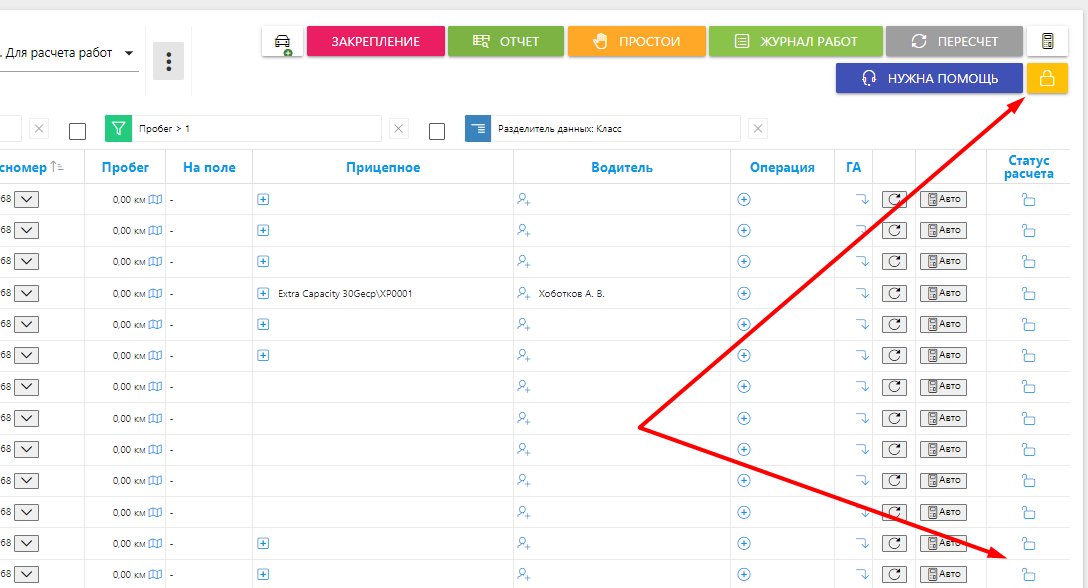Select the На поле column header
The width and height of the screenshot is (1088, 588).
[209, 167]
